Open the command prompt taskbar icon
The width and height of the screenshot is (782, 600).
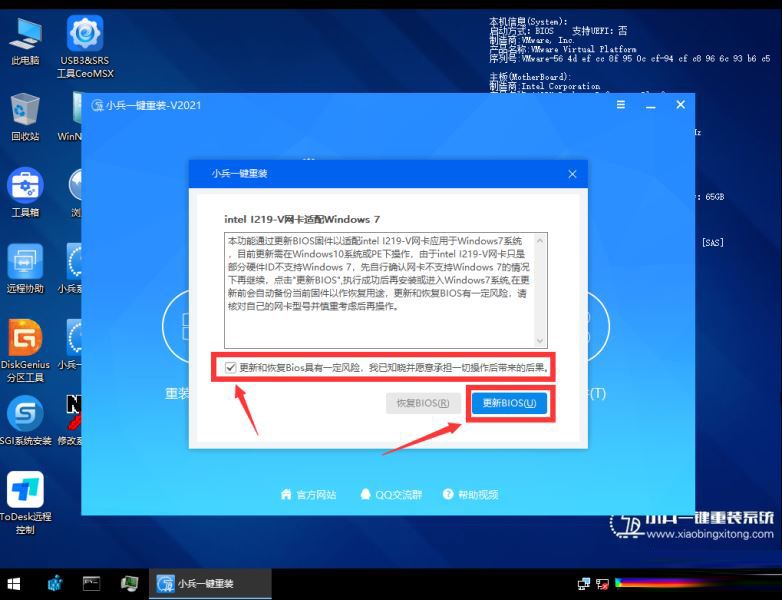(x=91, y=584)
